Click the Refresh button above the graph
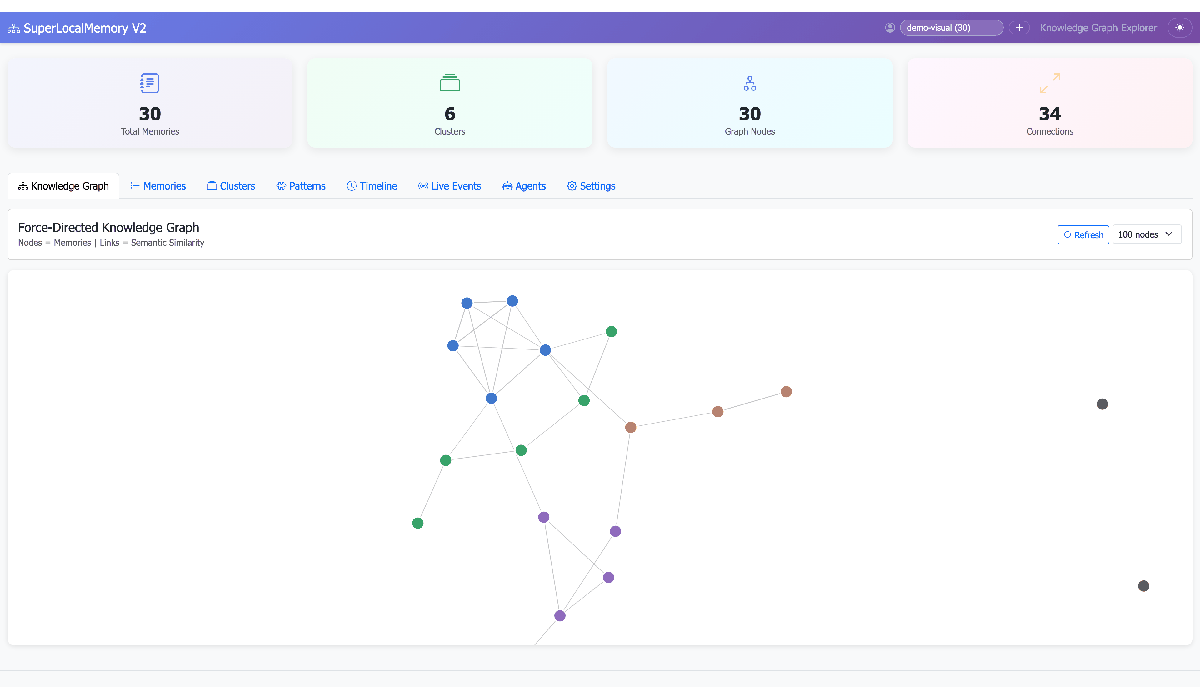Screen dimensions: 1200x700 point(1083,234)
